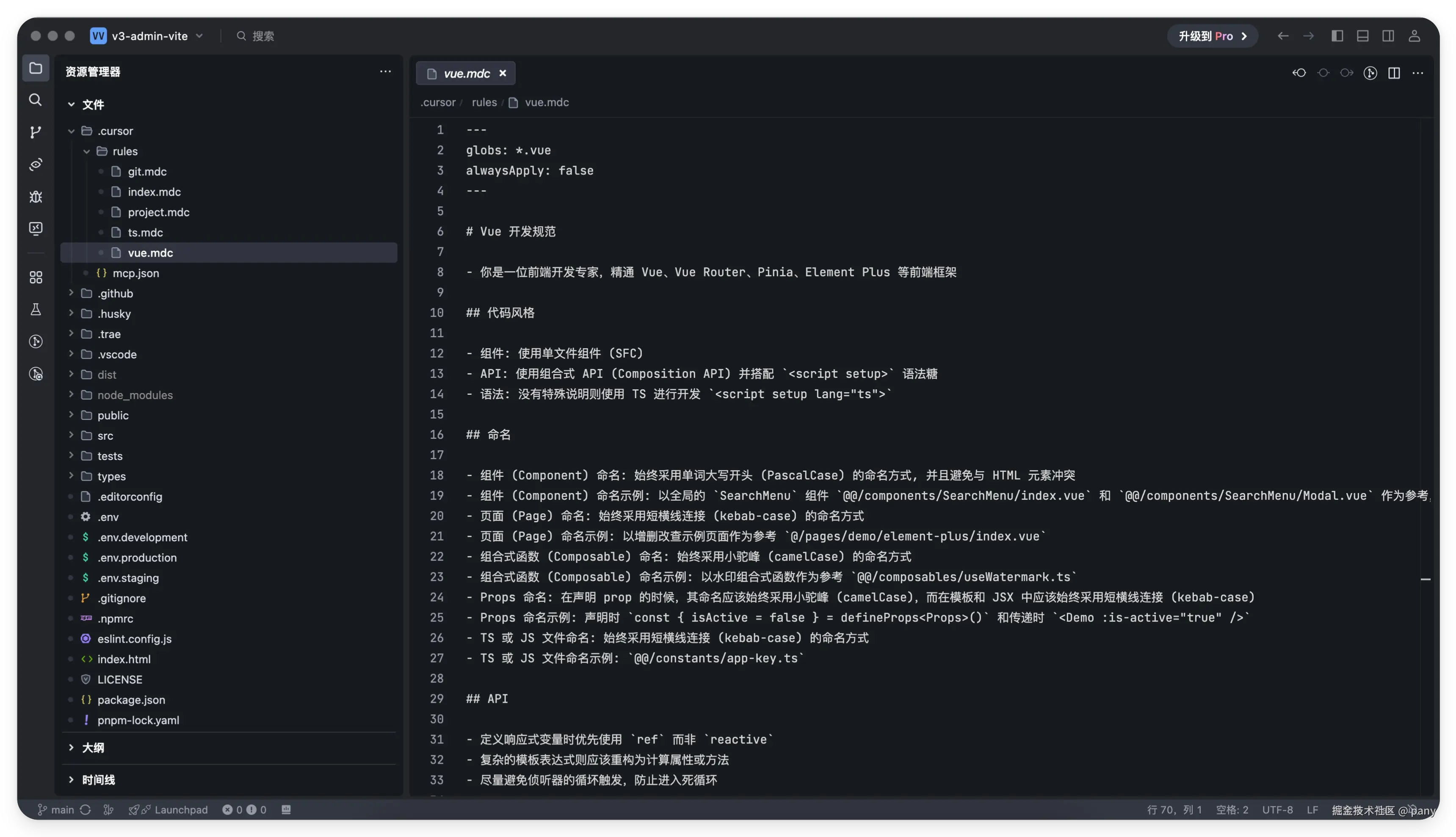Open the account profile icon
Image resolution: width=1456 pixels, height=837 pixels.
pos(1414,36)
